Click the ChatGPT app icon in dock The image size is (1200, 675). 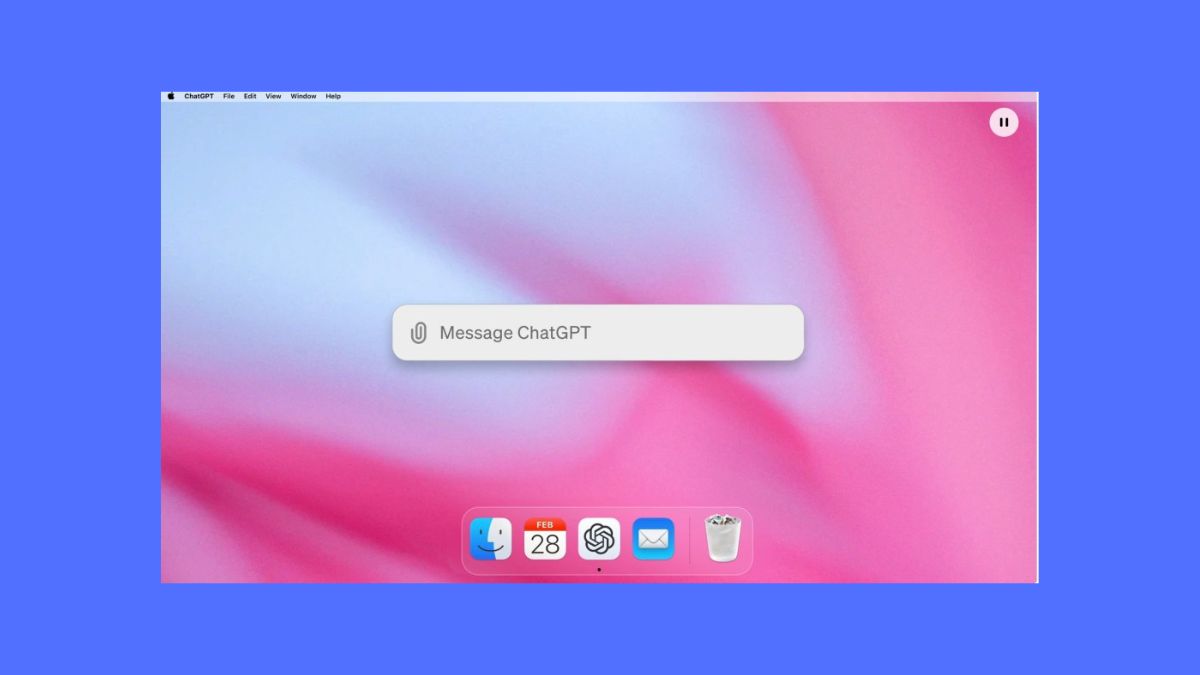[x=599, y=540]
